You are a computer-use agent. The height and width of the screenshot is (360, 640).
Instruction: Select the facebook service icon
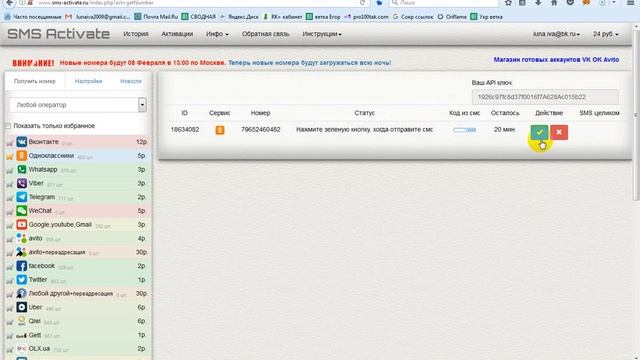pos(22,266)
